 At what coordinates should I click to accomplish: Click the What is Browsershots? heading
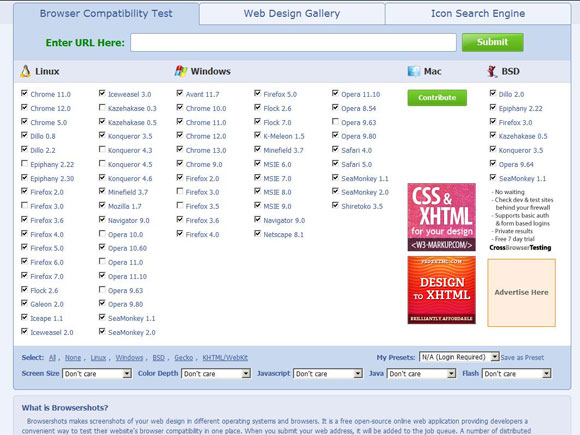65,408
